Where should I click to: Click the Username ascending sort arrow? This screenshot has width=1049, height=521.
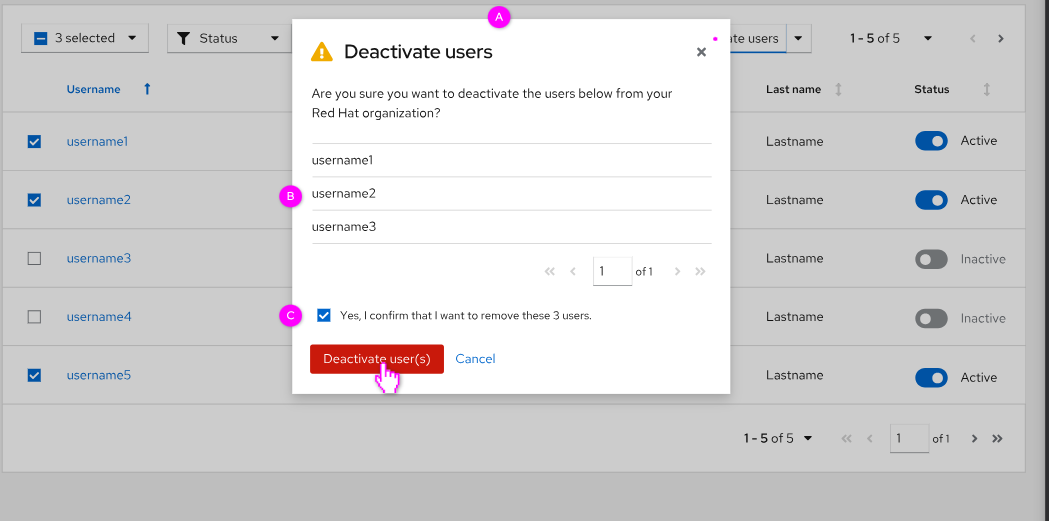147,89
